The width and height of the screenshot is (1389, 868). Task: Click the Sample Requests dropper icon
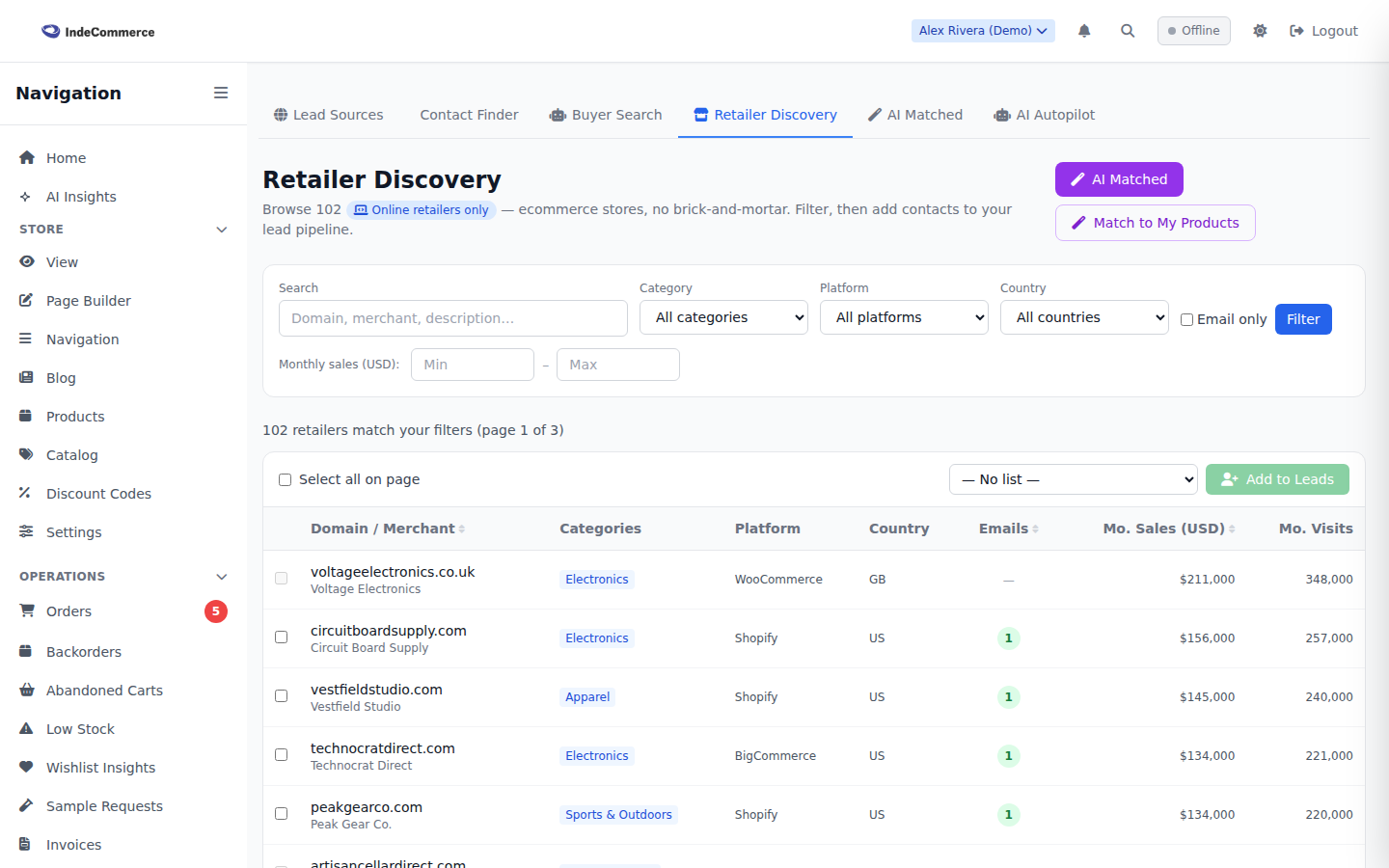[27, 805]
